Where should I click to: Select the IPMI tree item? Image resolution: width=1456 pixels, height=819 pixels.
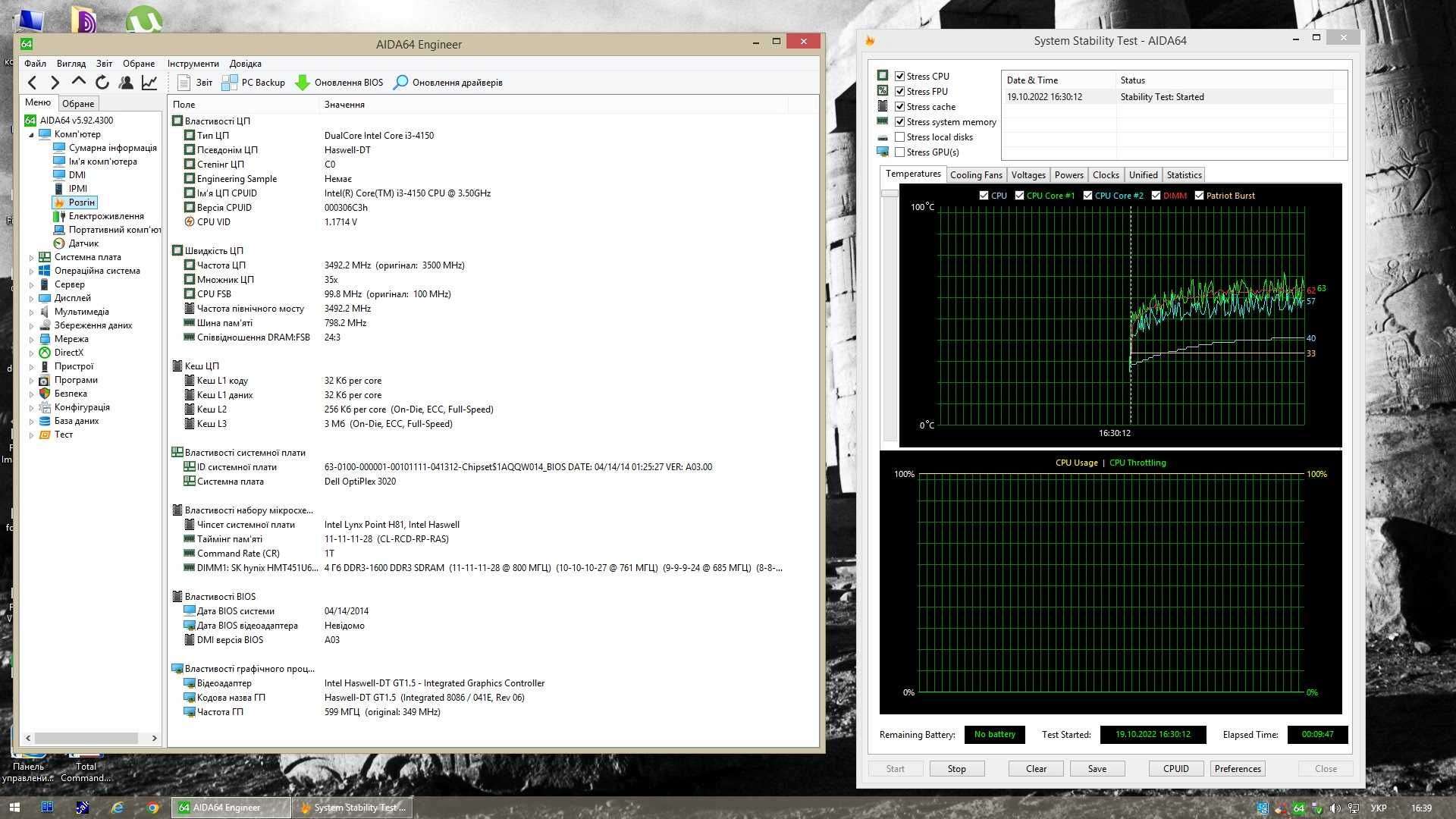coord(77,189)
